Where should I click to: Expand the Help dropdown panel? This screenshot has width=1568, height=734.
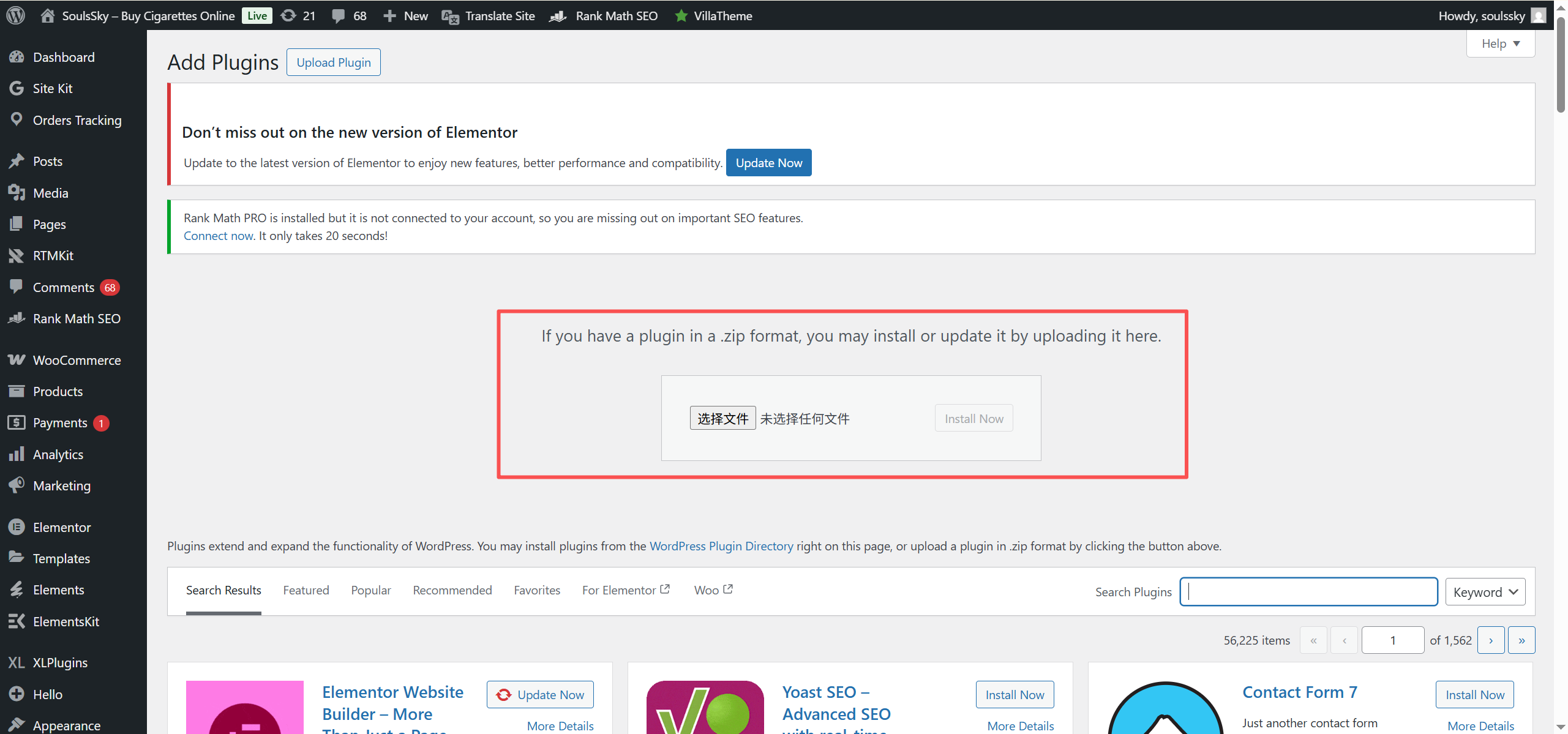pos(1500,43)
